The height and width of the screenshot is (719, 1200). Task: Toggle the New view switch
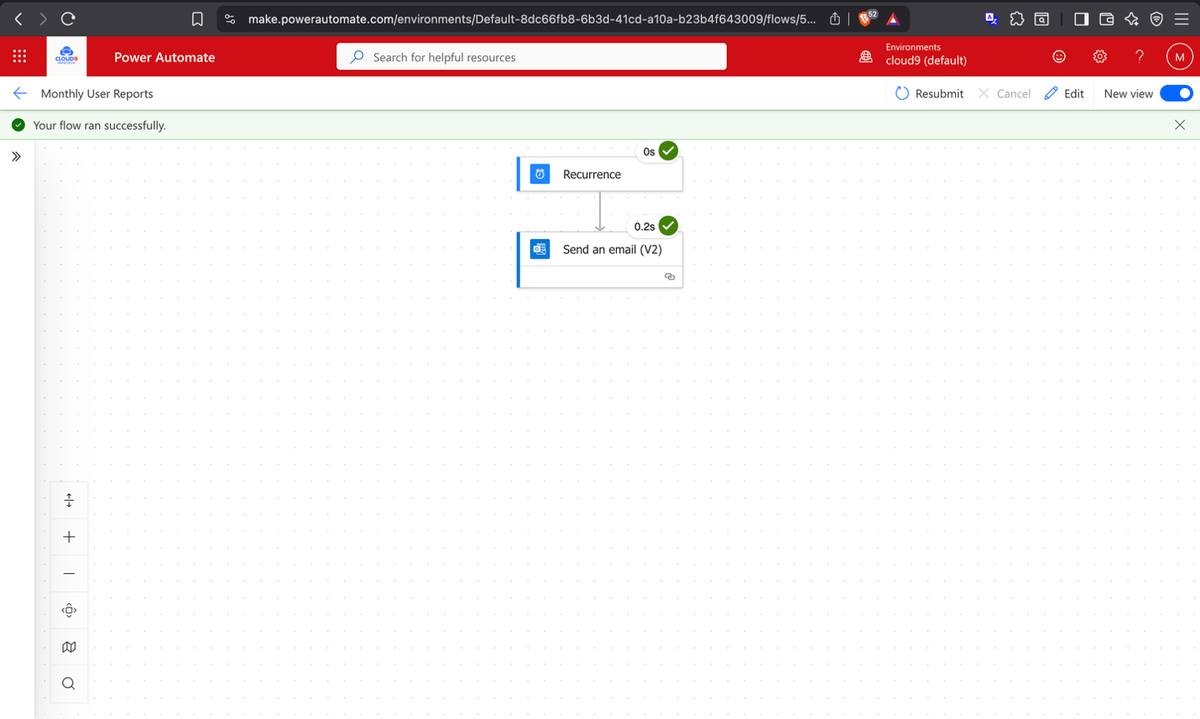[x=1176, y=93]
